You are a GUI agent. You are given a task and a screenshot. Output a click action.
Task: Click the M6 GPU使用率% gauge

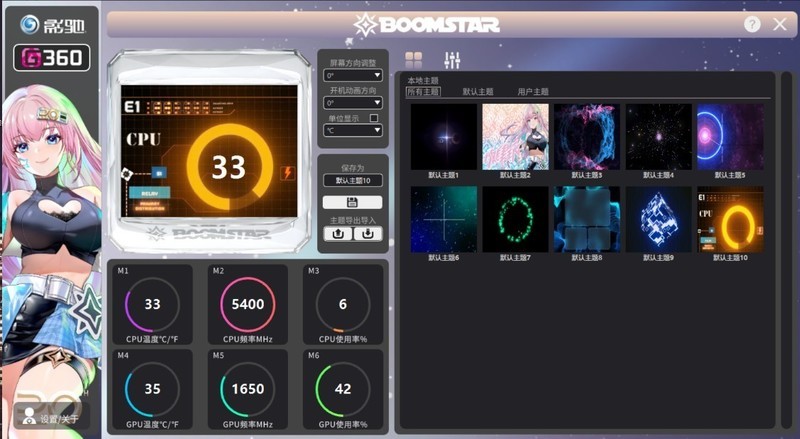[341, 390]
